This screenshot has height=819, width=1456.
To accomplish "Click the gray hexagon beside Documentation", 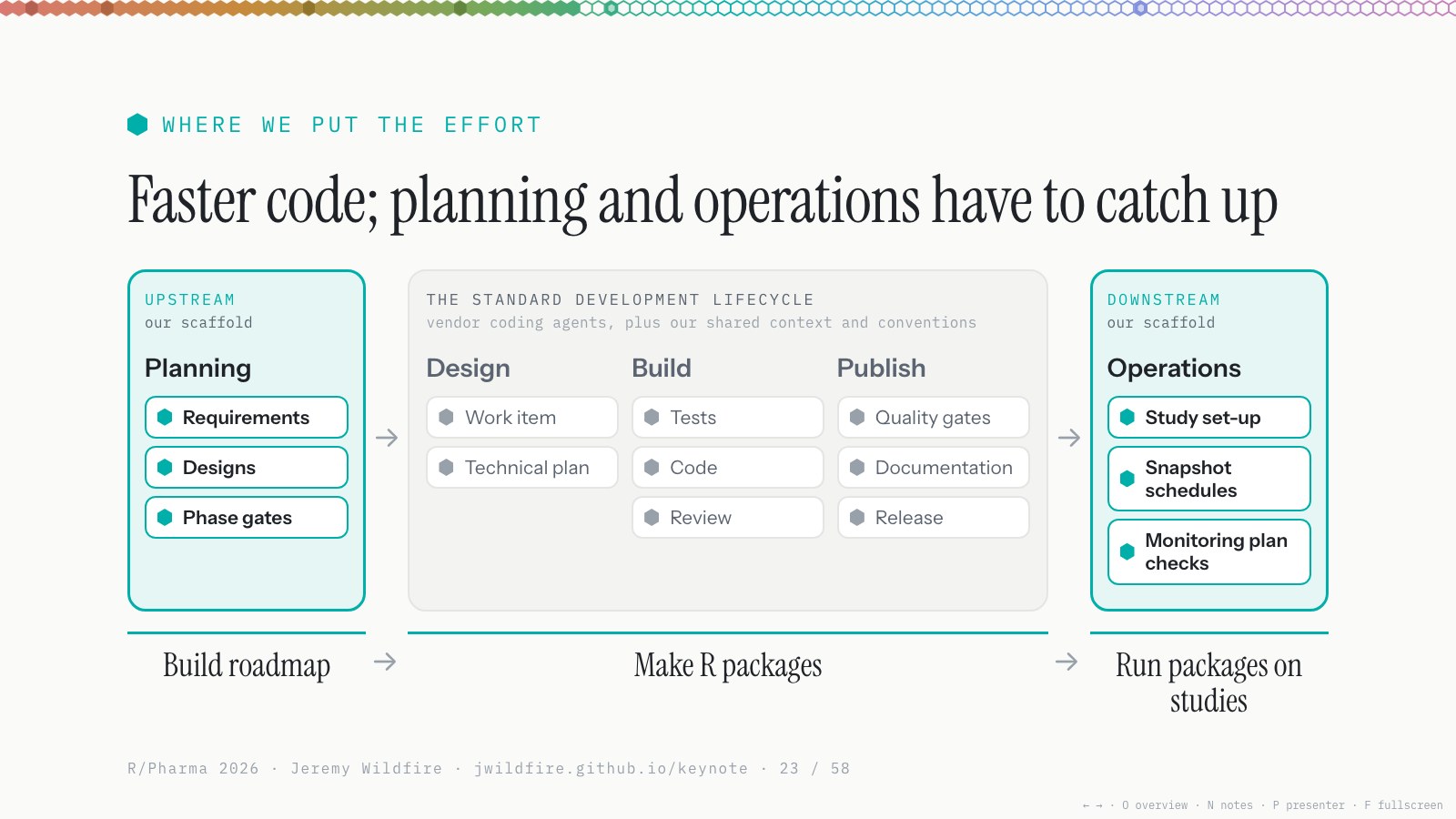I will tap(857, 467).
